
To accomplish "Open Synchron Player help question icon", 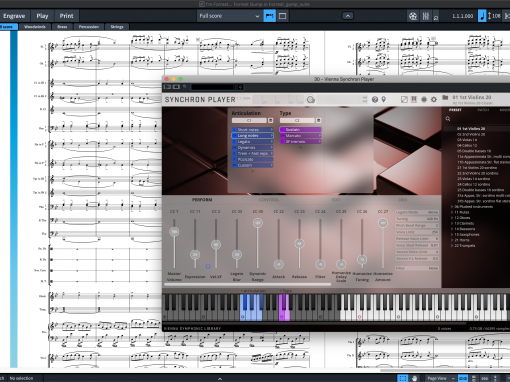I will point(375,100).
